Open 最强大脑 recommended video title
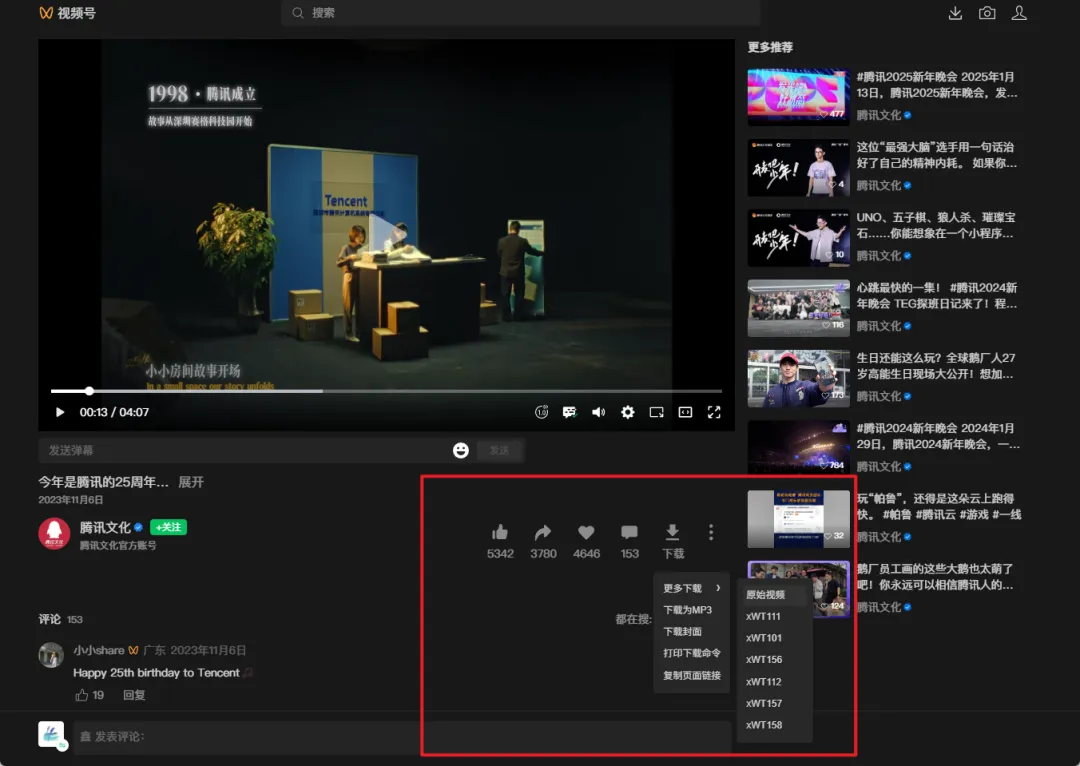This screenshot has width=1080, height=766. click(x=936, y=155)
